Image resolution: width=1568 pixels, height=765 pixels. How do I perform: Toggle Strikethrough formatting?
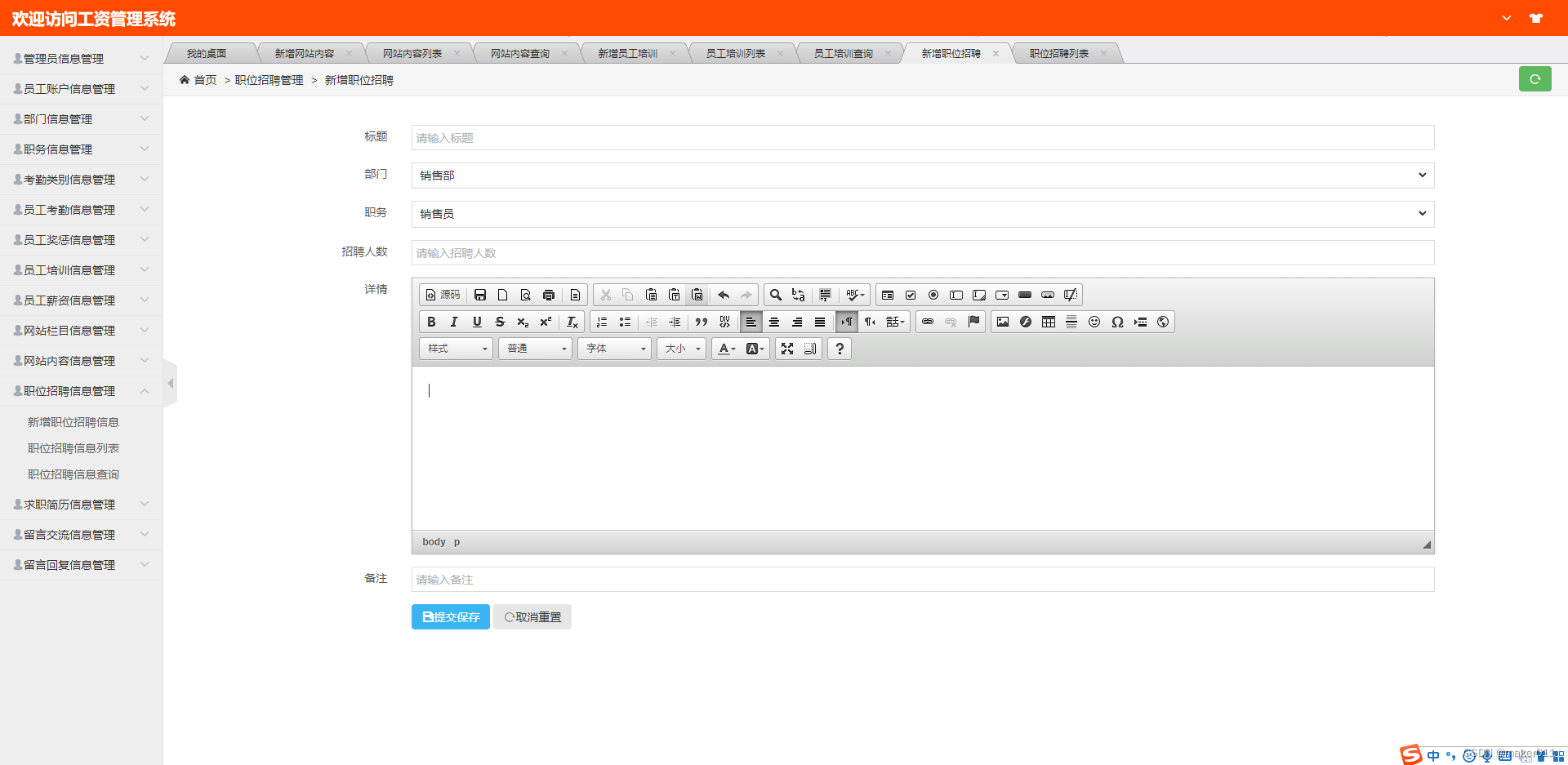coord(500,322)
